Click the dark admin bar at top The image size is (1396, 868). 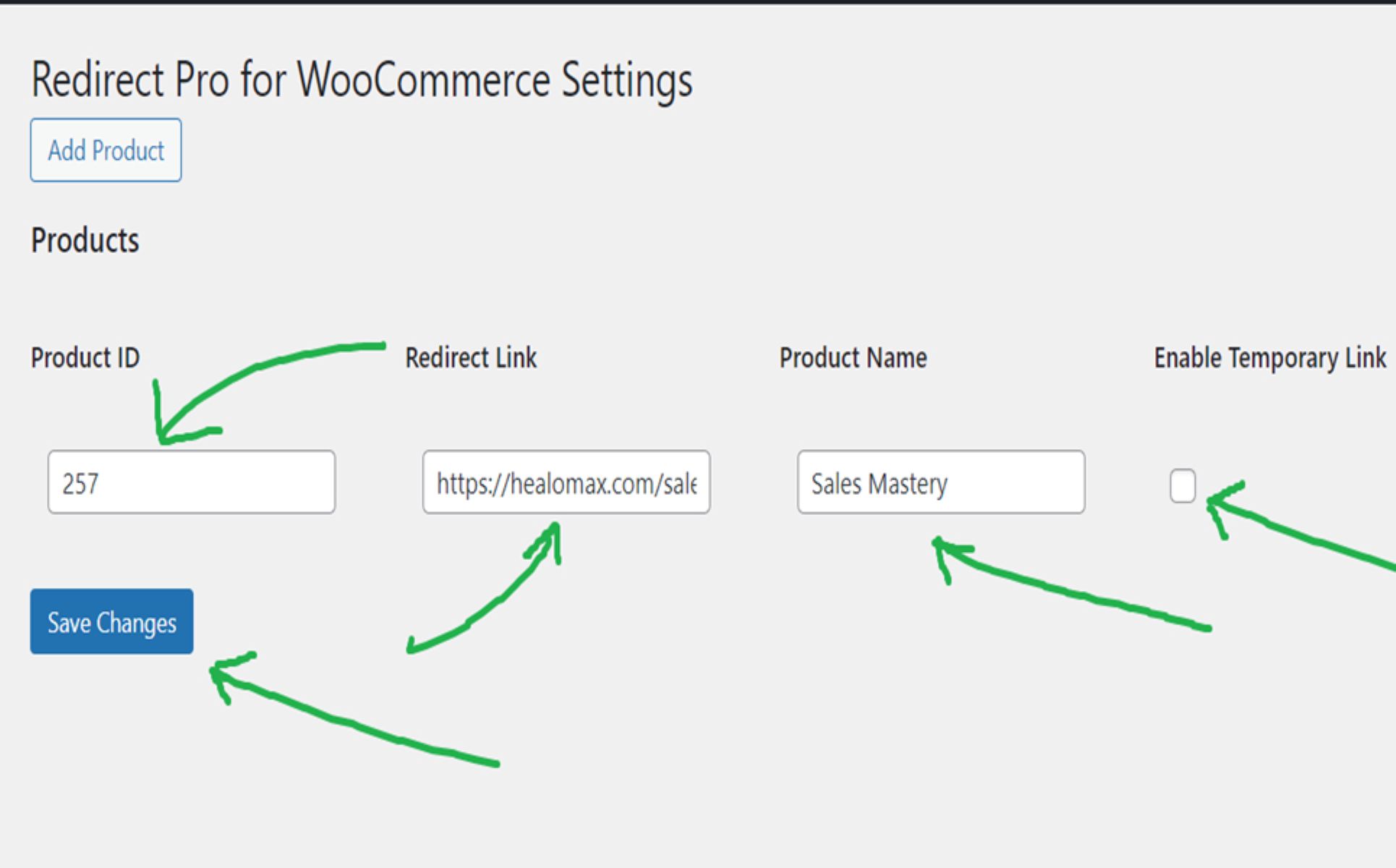698,1
